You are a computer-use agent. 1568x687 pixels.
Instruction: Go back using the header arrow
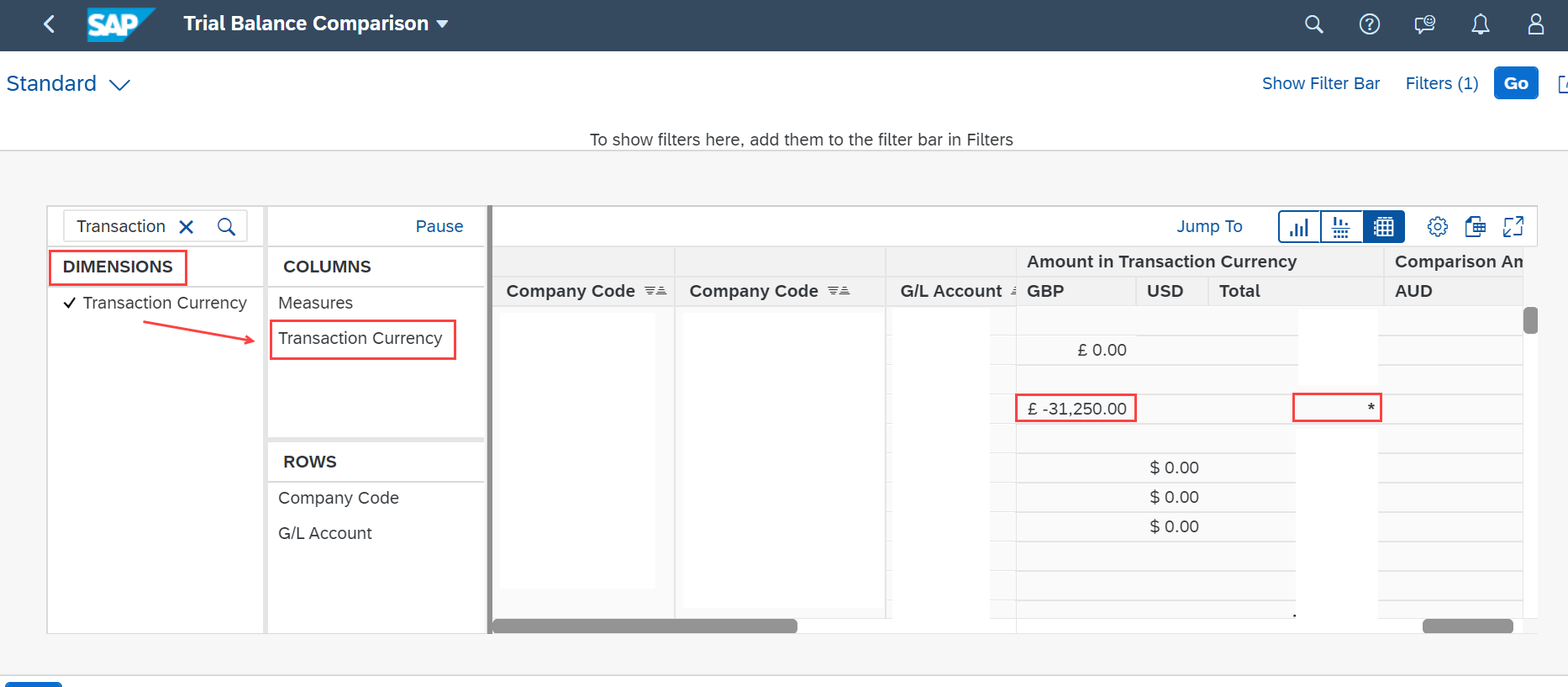(x=49, y=24)
